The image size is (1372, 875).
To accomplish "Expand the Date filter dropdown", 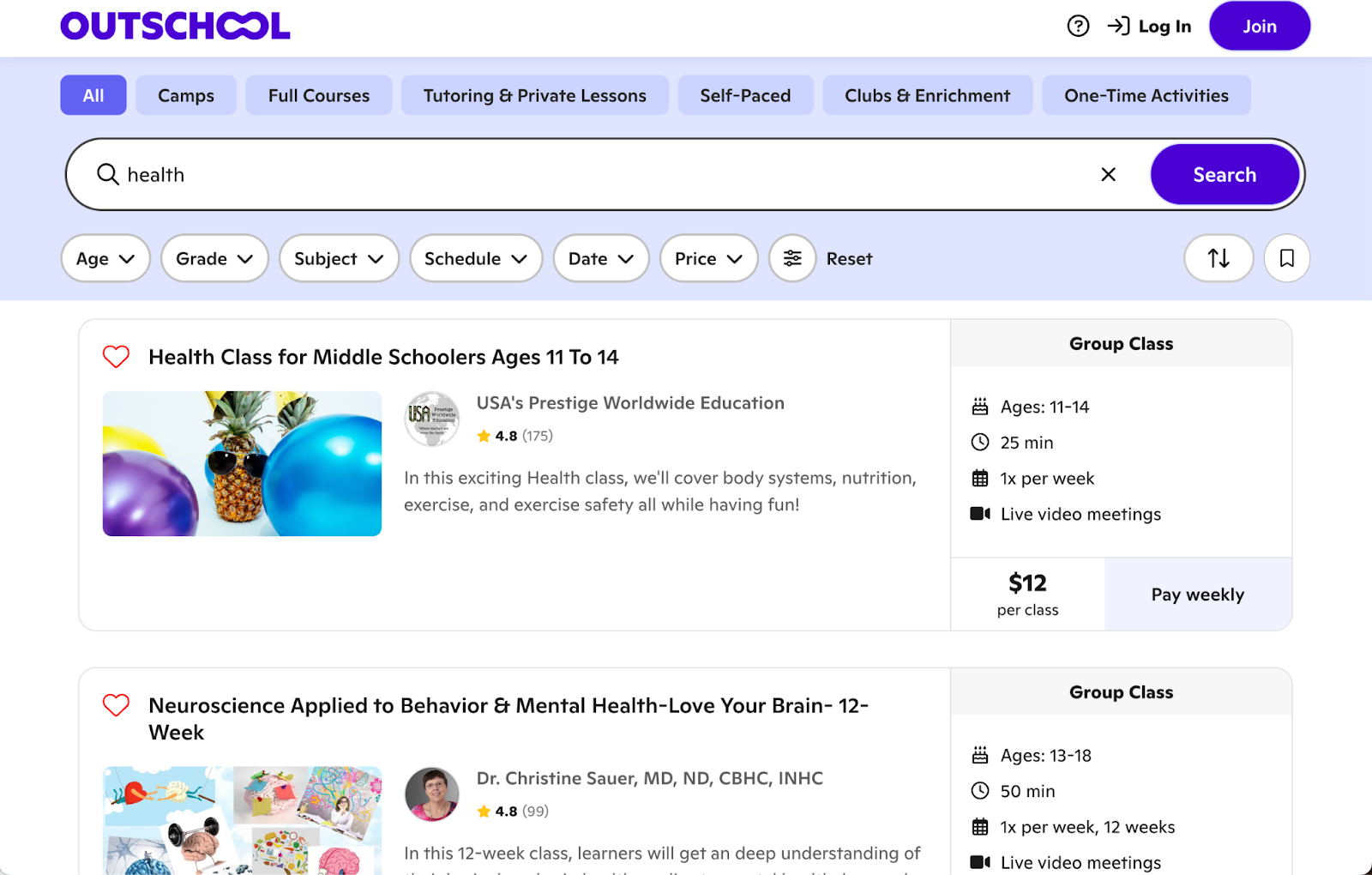I will pos(601,258).
